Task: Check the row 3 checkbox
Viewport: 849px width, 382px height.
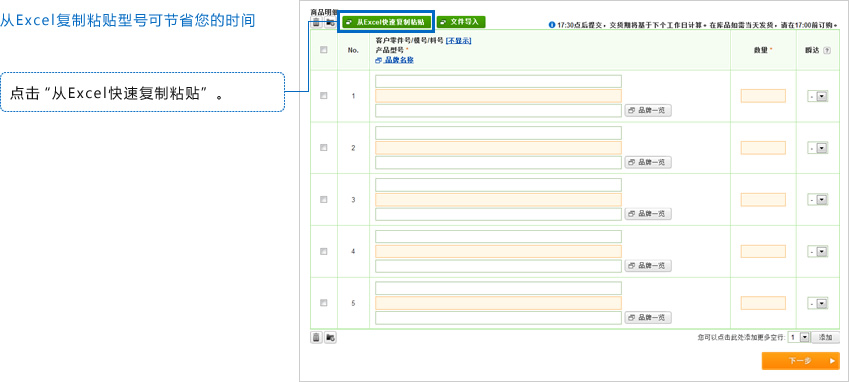Action: [324, 199]
